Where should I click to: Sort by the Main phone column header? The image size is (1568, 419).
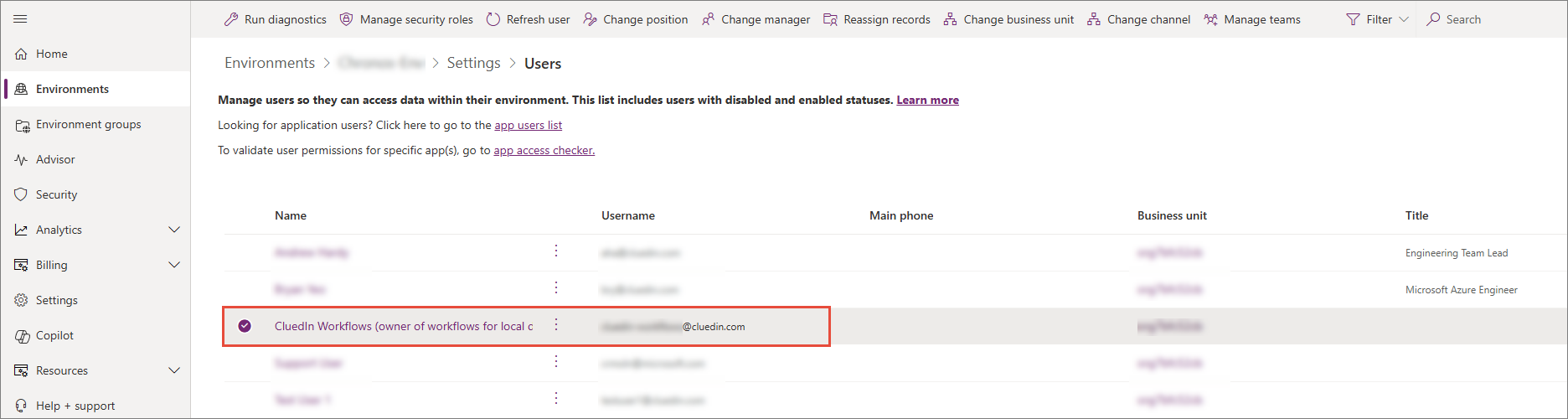[x=901, y=215]
